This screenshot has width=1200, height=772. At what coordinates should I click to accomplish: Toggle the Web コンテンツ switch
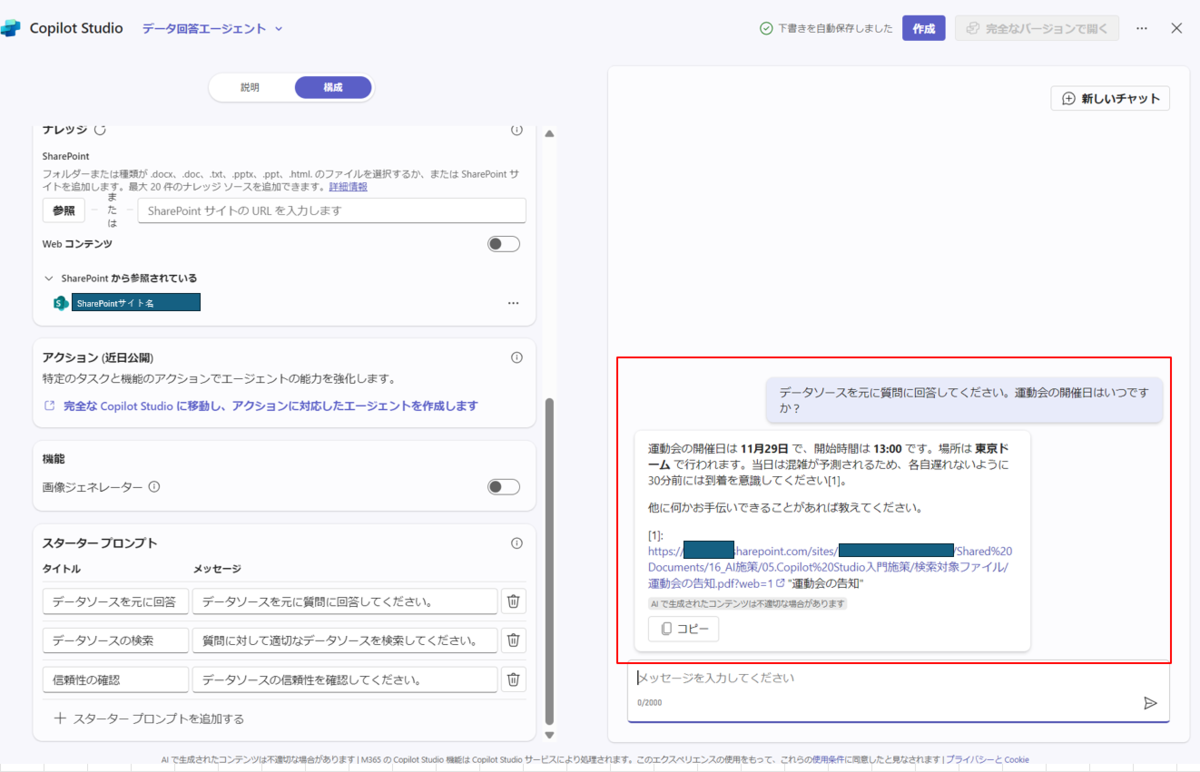(x=504, y=244)
